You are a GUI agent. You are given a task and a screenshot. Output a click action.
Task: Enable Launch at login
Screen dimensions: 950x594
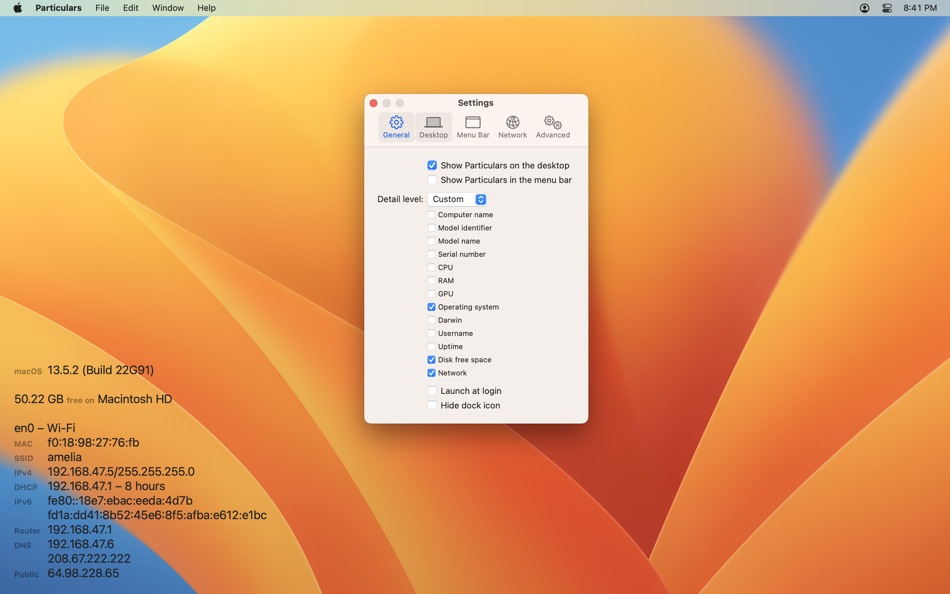pos(432,390)
